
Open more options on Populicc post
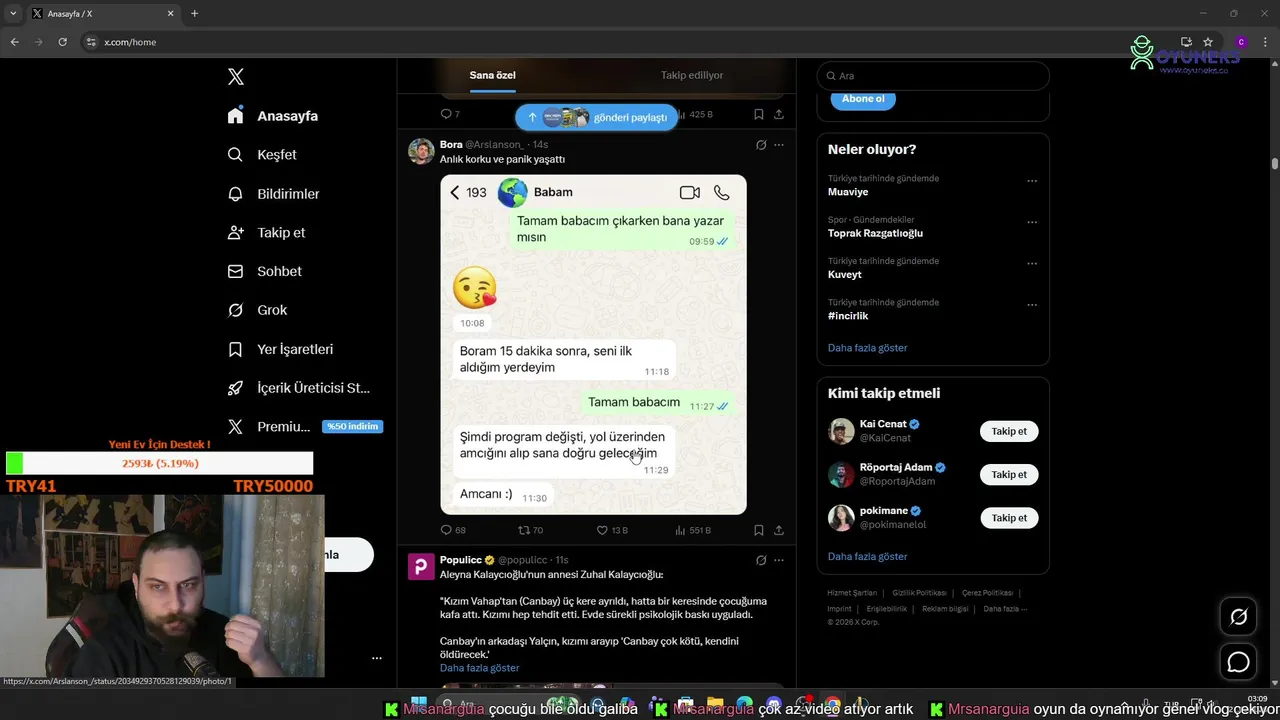click(779, 560)
